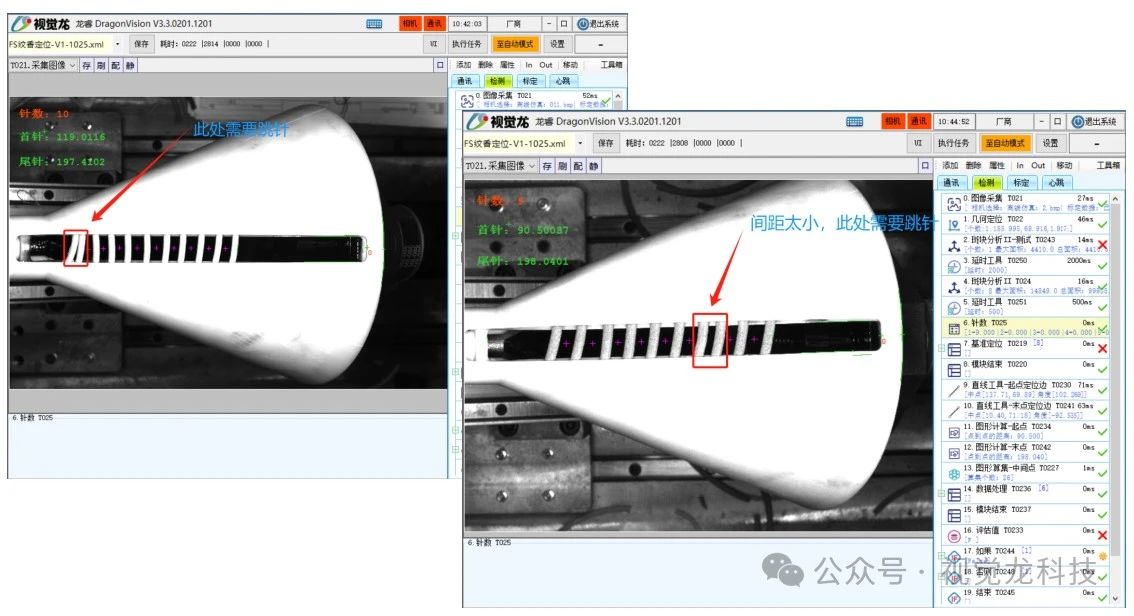This screenshot has height=616, width=1134.
Task: Click 执行任务 run task in back window
Action: pos(466,44)
